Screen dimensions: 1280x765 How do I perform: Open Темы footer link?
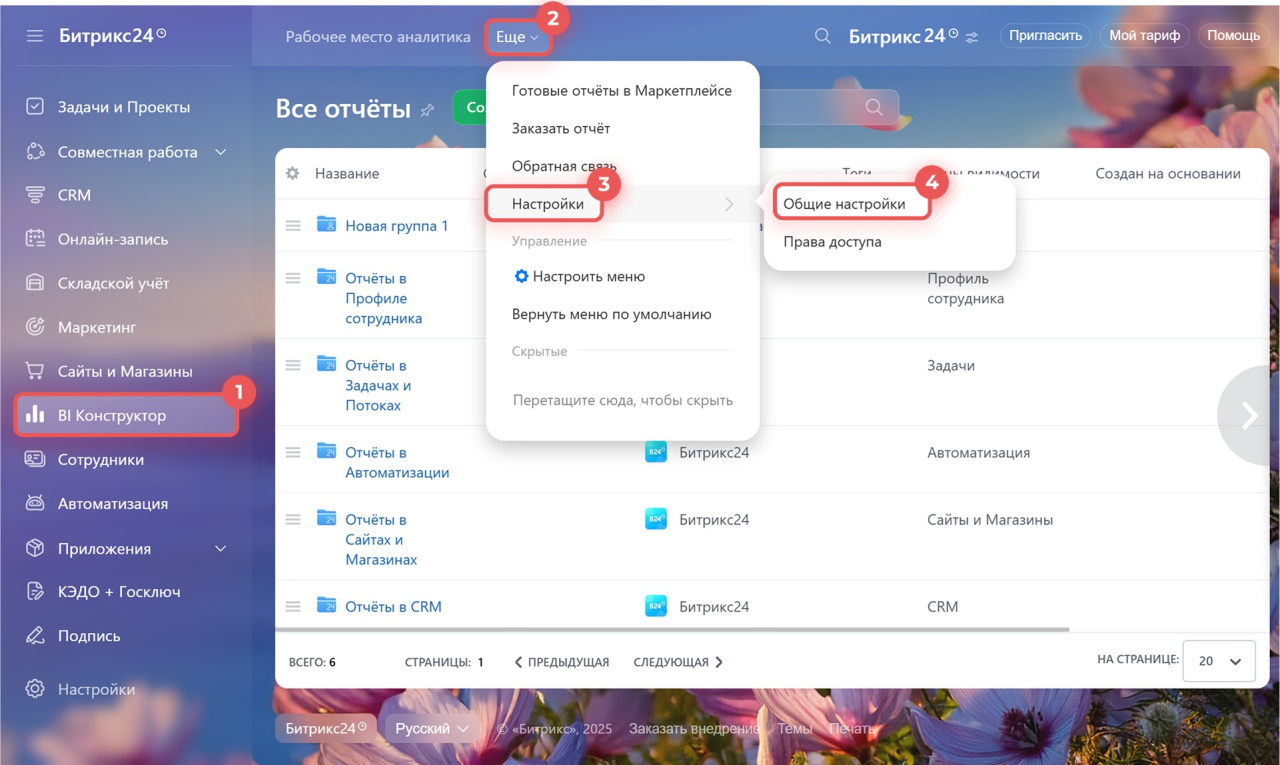795,729
